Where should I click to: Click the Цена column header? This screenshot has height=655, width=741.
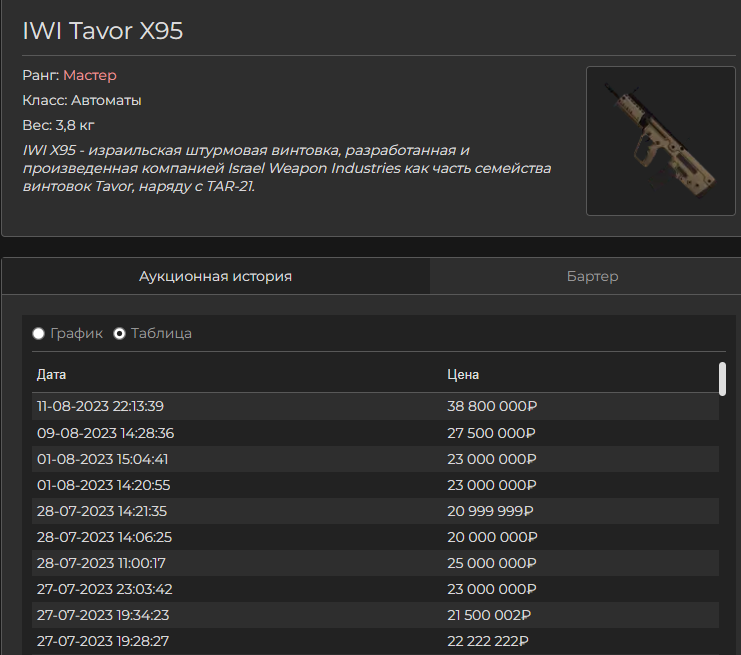point(463,375)
